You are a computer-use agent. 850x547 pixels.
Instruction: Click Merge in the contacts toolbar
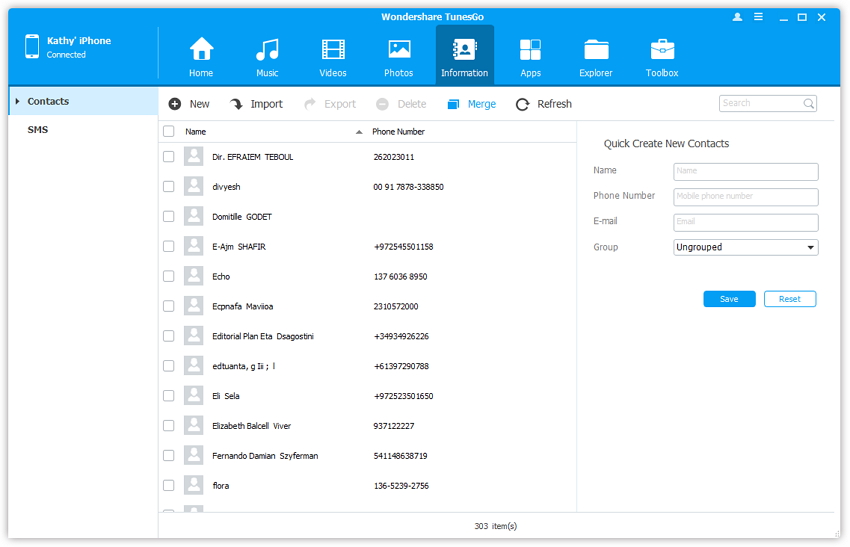coord(471,104)
